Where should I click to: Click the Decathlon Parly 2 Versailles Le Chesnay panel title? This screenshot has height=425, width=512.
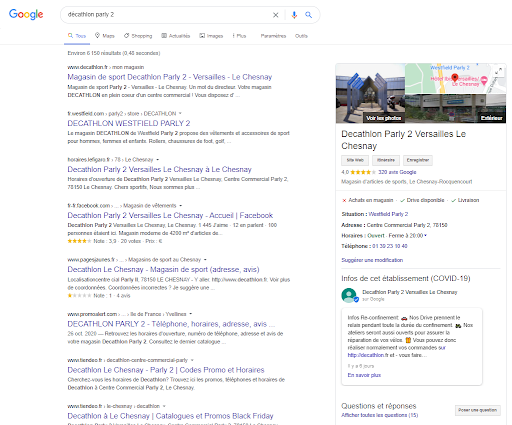click(x=403, y=140)
